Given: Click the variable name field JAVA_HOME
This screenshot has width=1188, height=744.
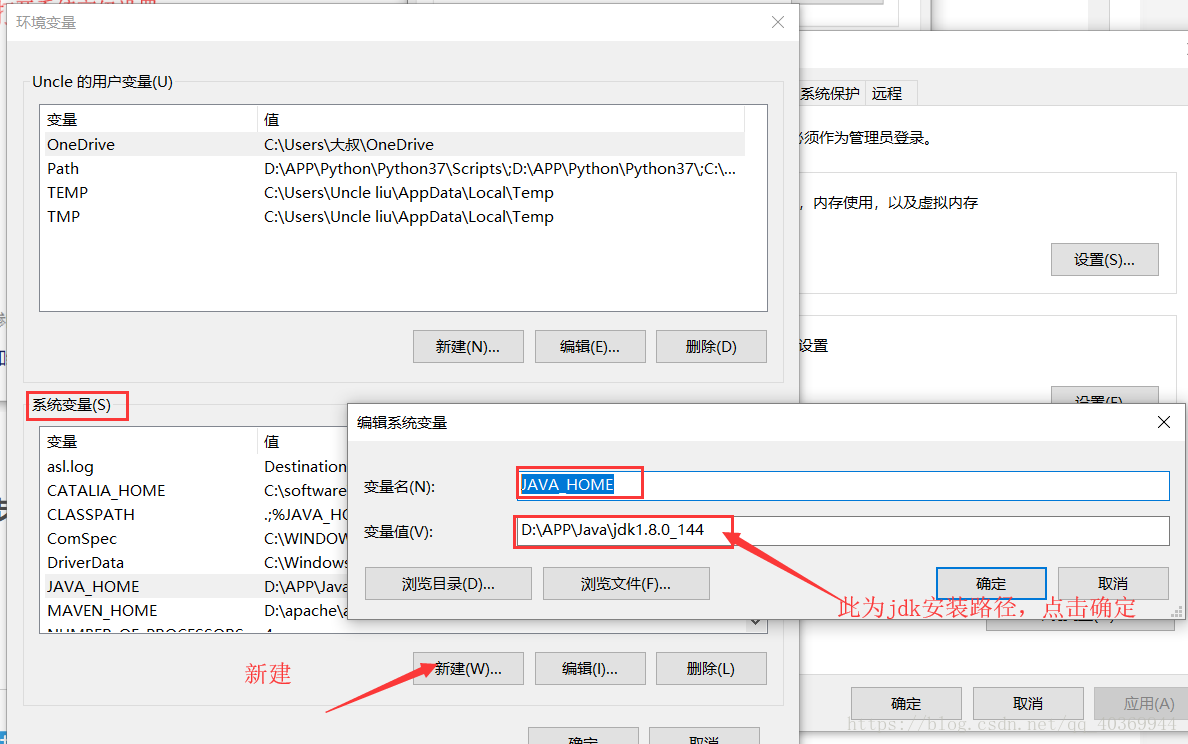Looking at the screenshot, I should (x=842, y=486).
